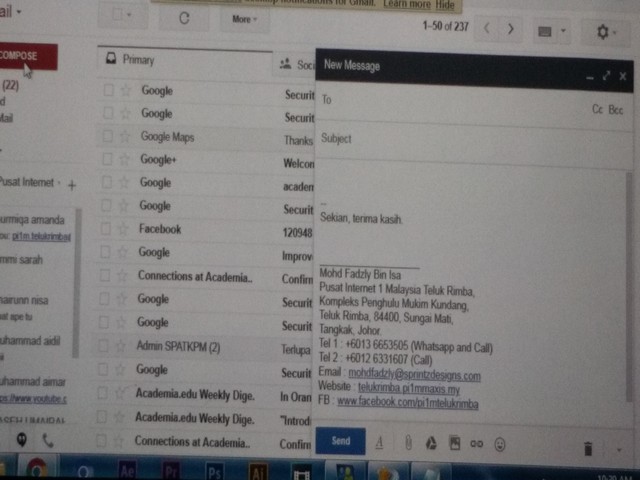
Task: Expand more options arrow in compose window
Action: (619, 450)
